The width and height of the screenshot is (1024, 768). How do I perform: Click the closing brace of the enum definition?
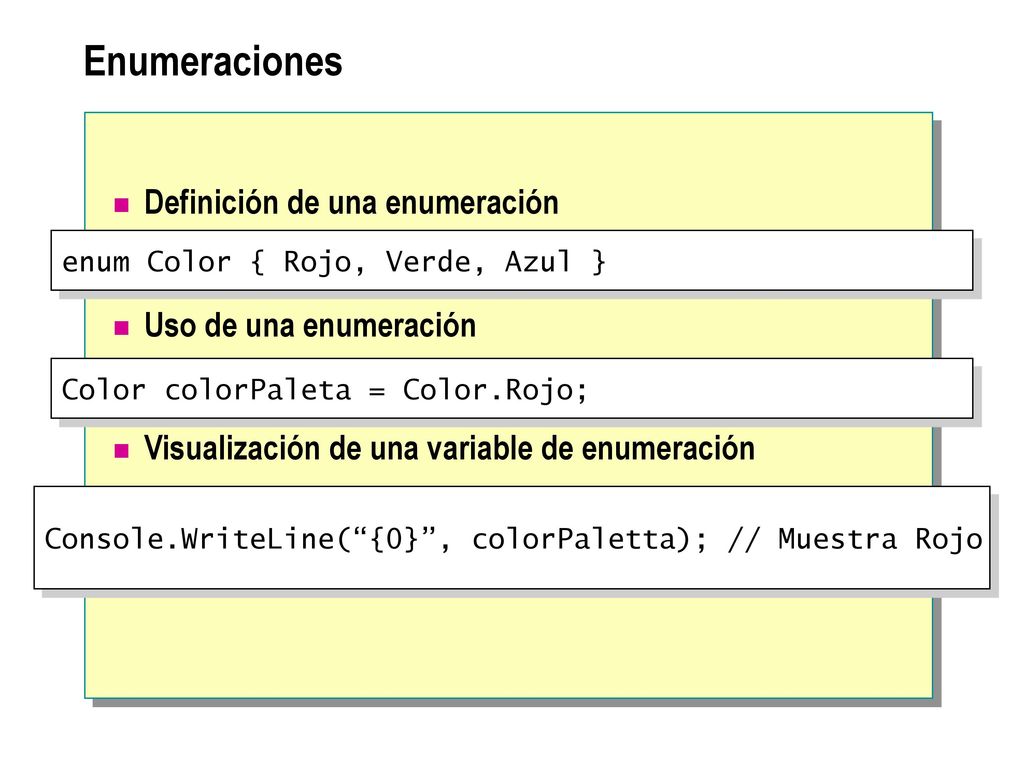(x=599, y=262)
